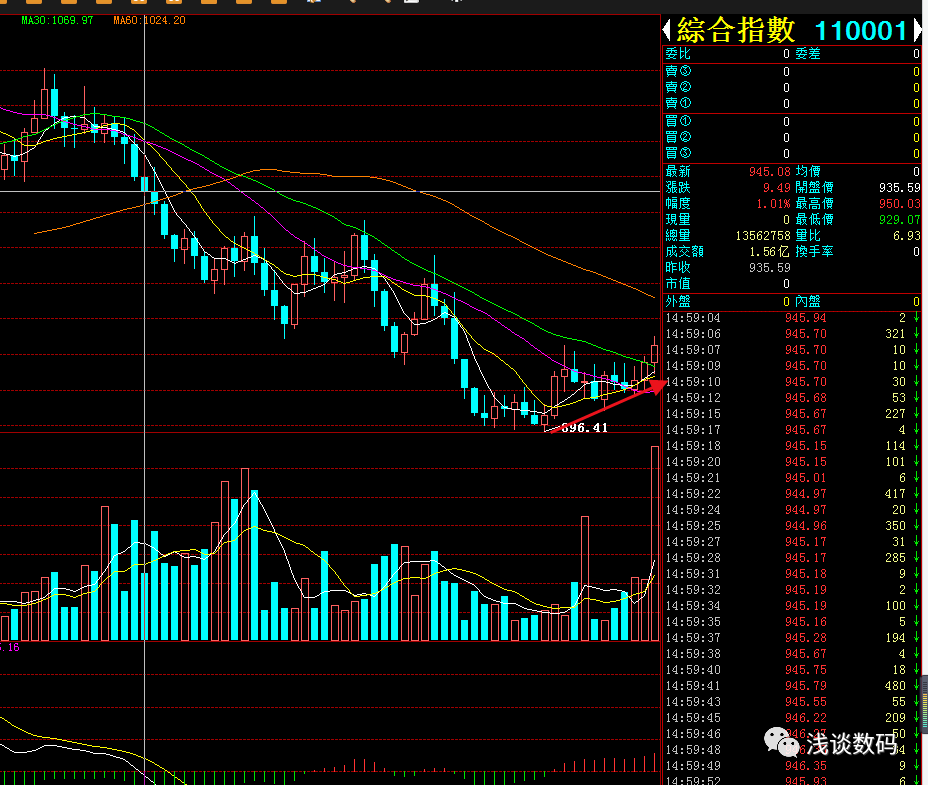Click the 漲跌 change value 9.49

point(776,188)
